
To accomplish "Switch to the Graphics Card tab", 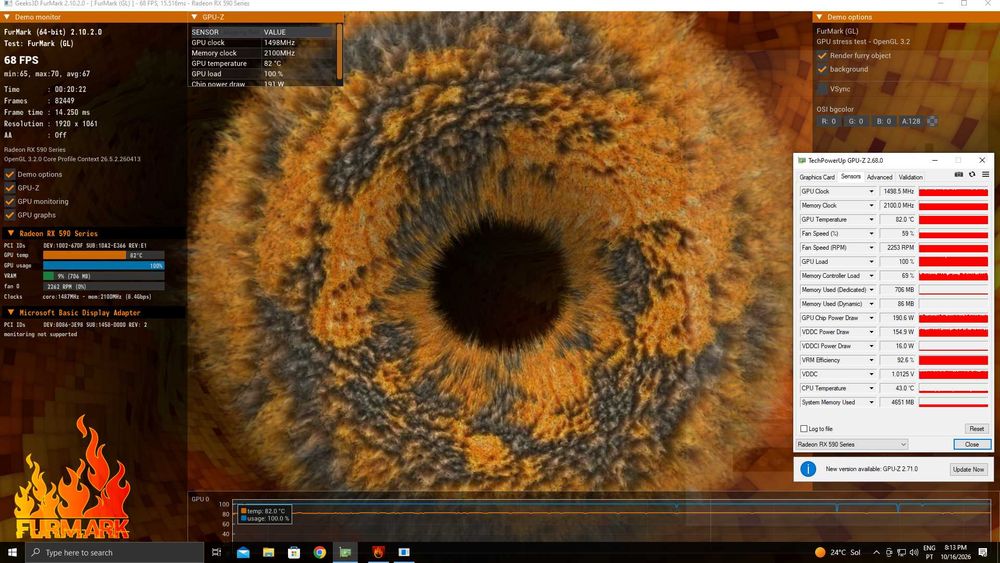I will coord(817,177).
